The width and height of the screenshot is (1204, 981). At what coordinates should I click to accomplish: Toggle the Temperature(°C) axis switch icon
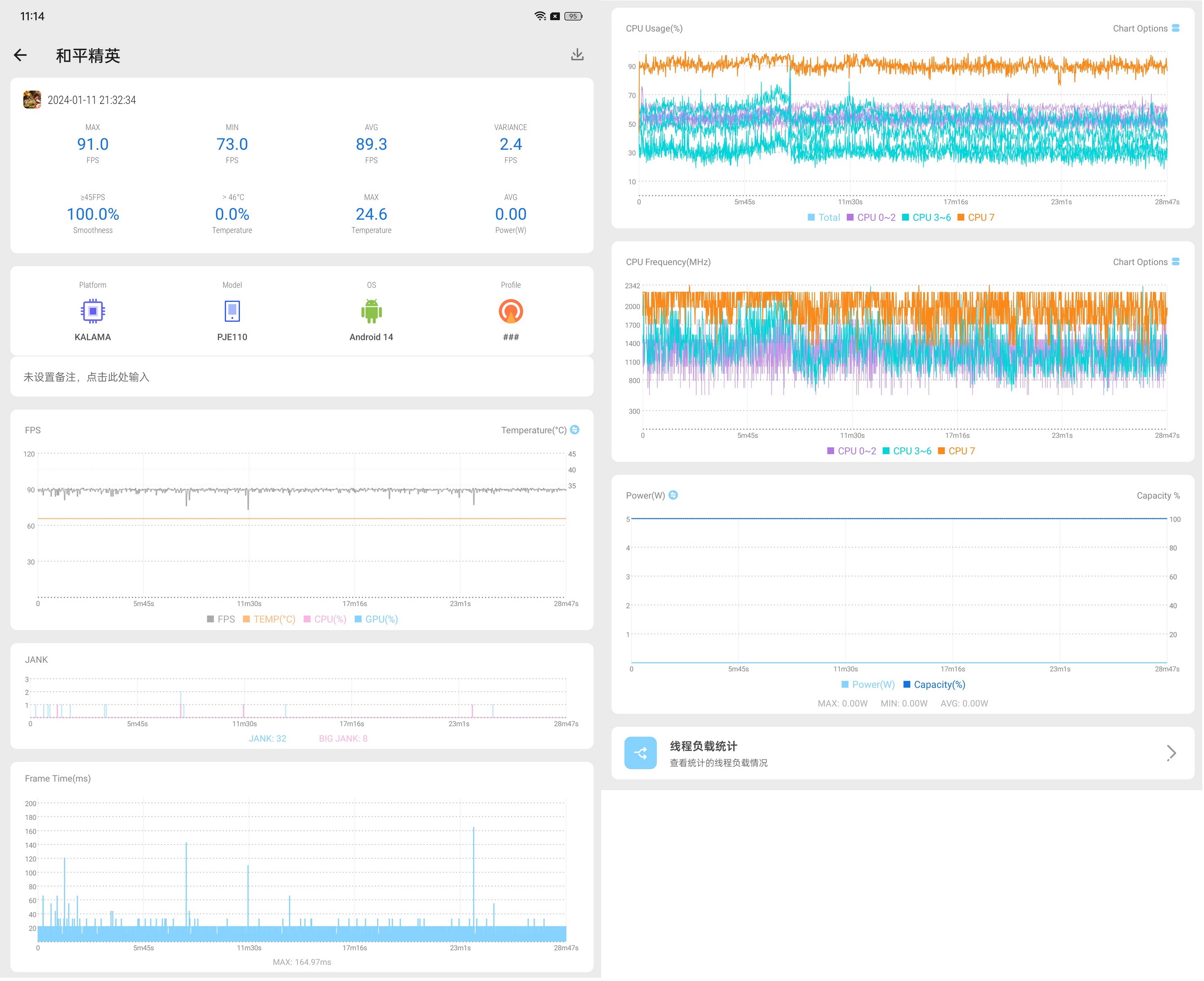[575, 429]
